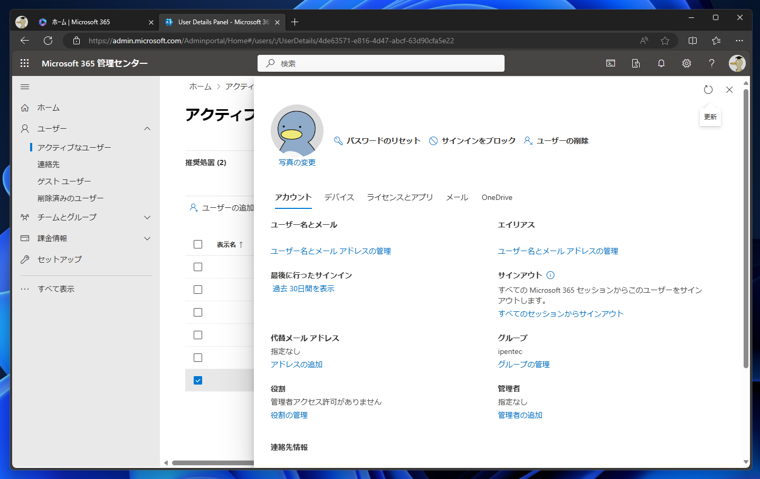
Task: Expand the チームとグループ section chevron
Action: (x=147, y=217)
